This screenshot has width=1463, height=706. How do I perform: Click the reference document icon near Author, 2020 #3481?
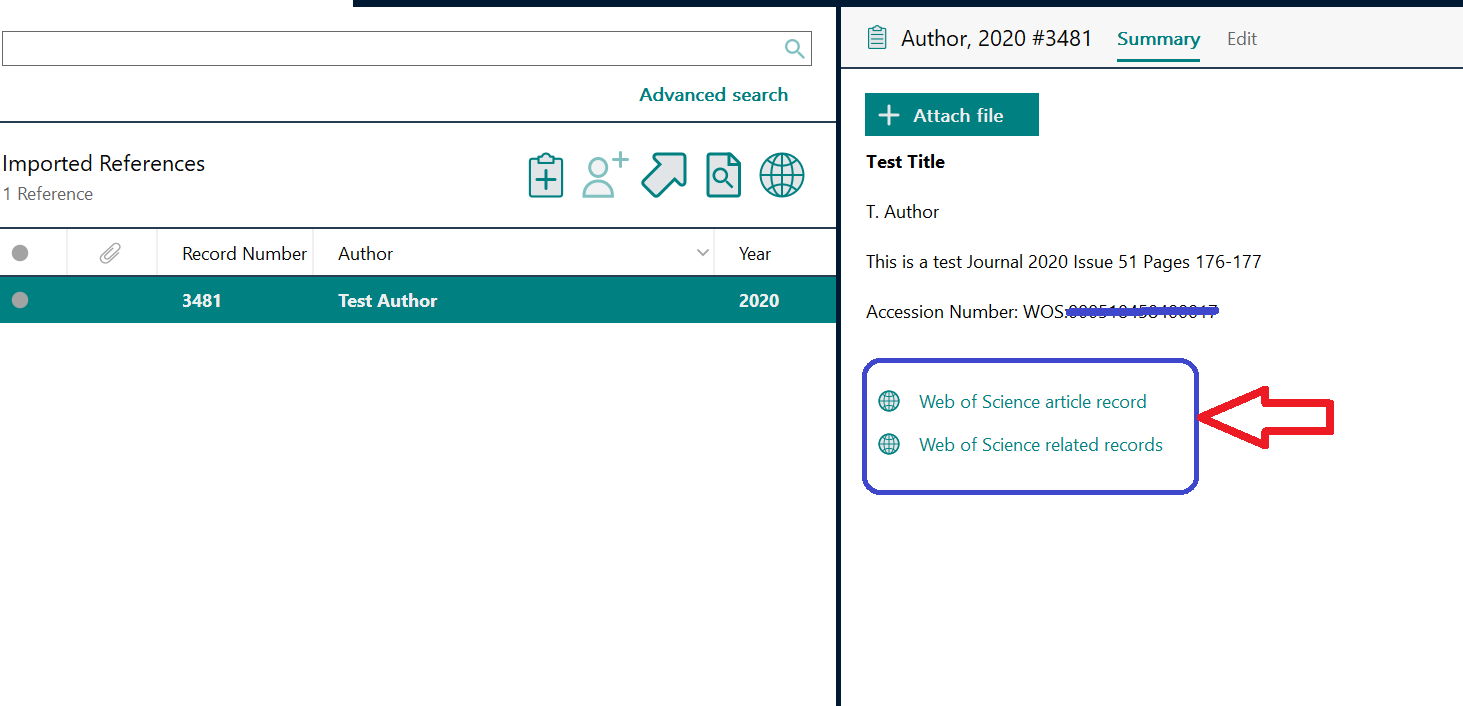pyautogui.click(x=877, y=36)
